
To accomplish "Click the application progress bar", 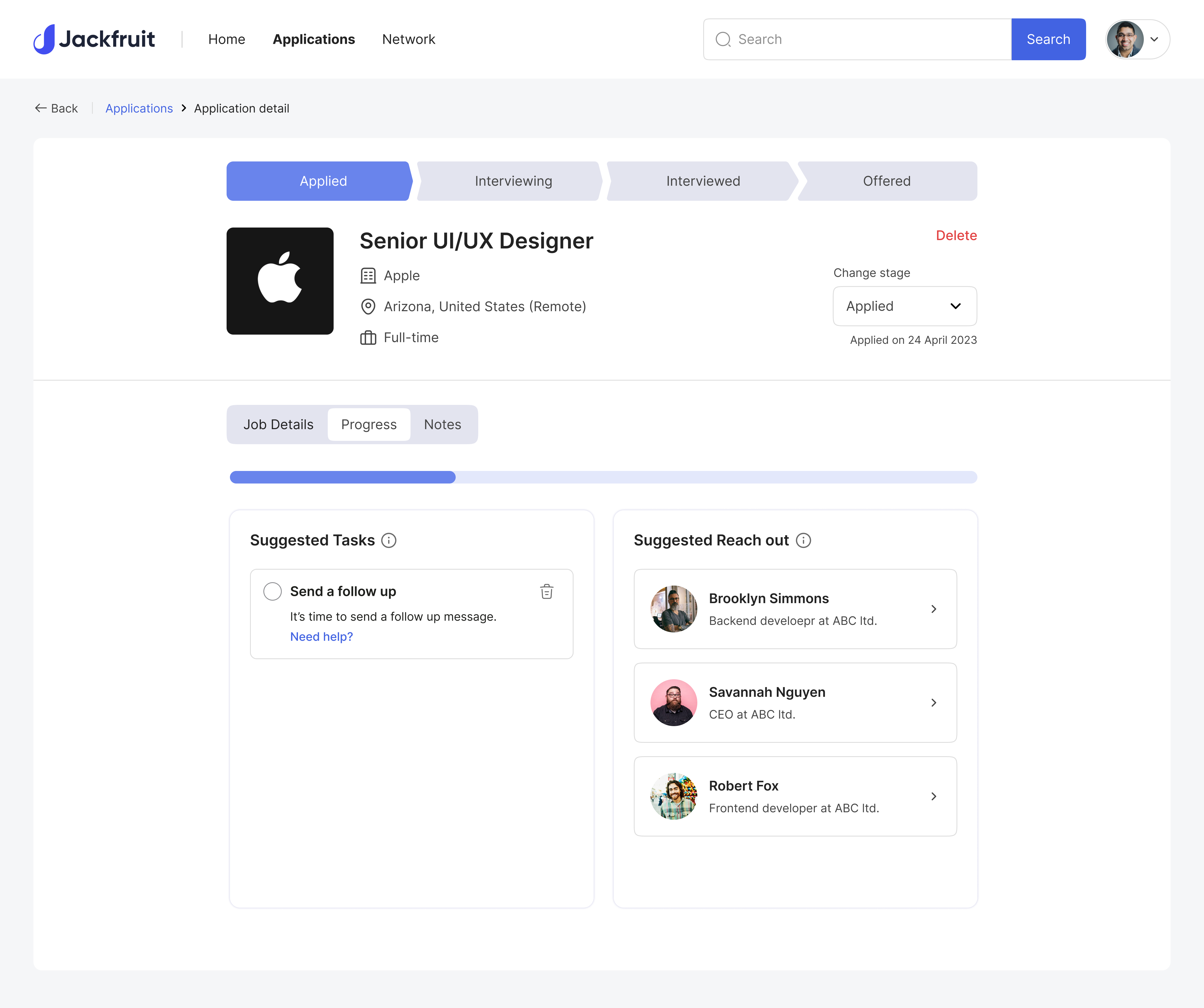I will pyautogui.click(x=602, y=477).
